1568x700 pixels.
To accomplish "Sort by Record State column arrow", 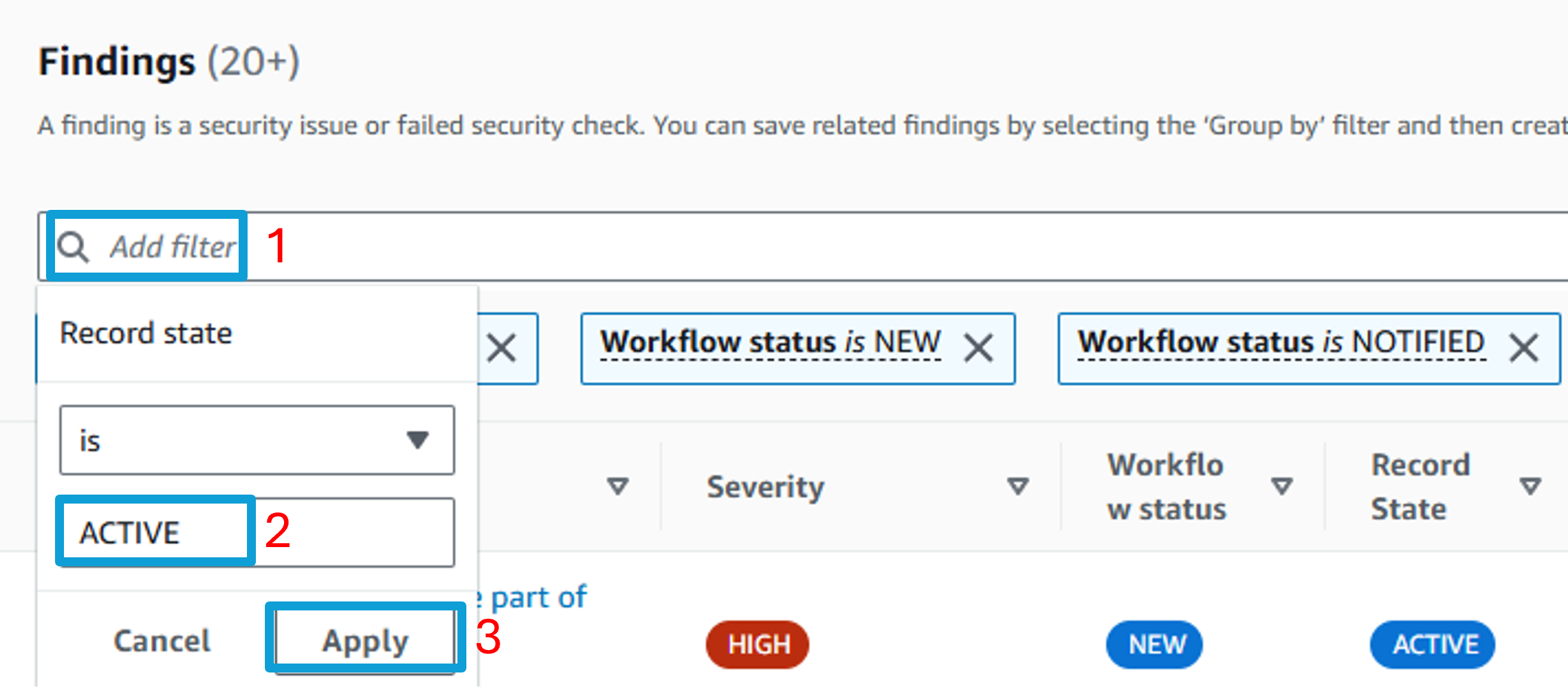I will coord(1530,486).
